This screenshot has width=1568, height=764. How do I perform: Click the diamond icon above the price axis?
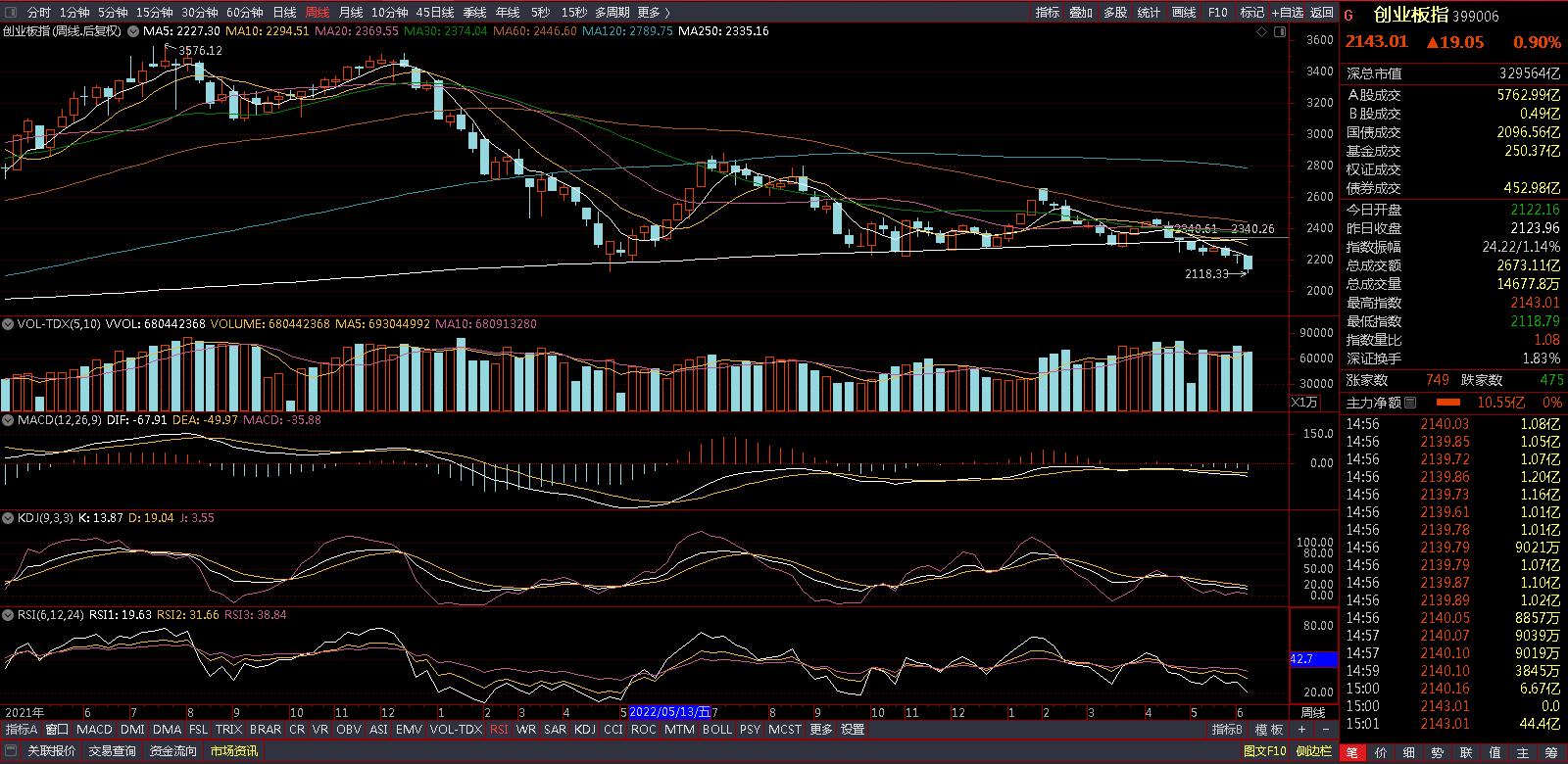[1262, 31]
